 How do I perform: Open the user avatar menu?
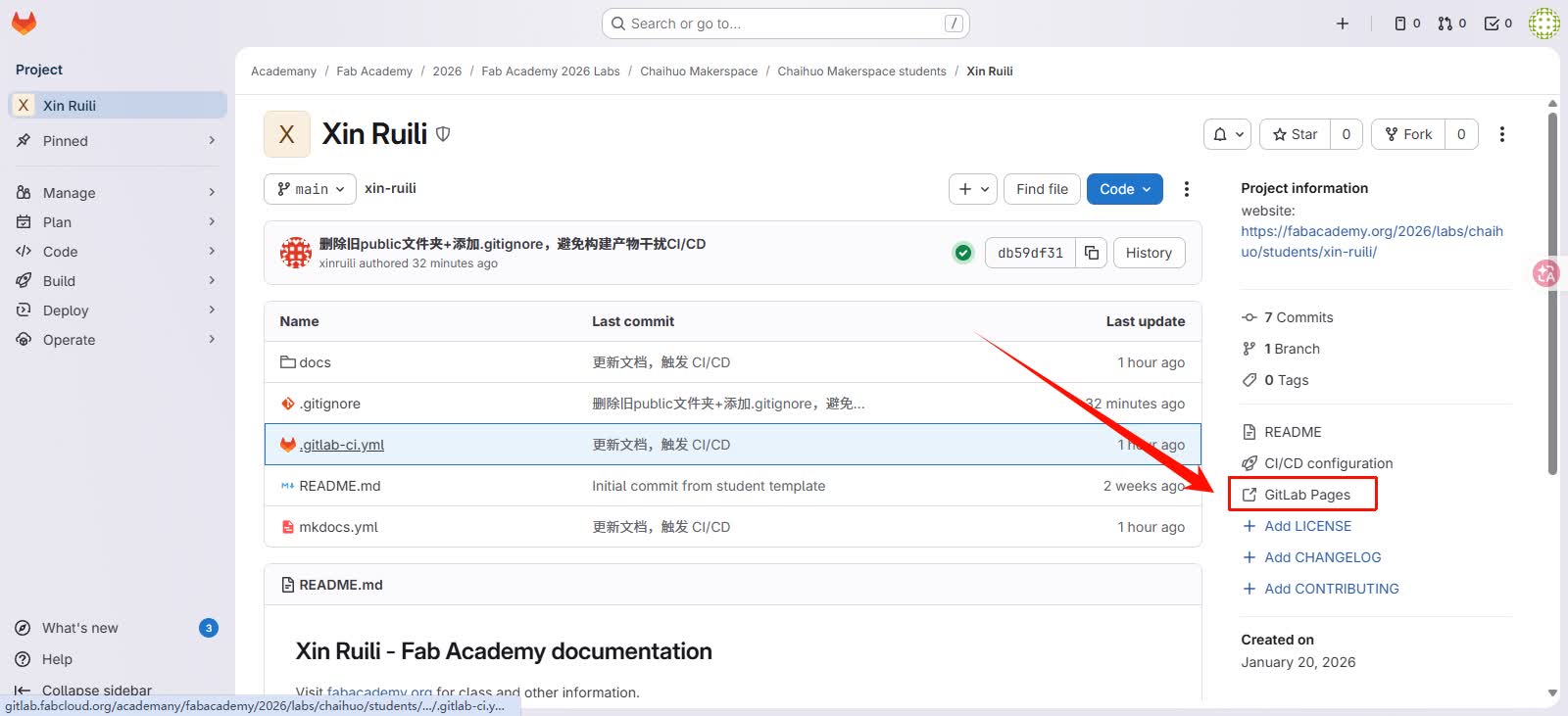point(1543,24)
